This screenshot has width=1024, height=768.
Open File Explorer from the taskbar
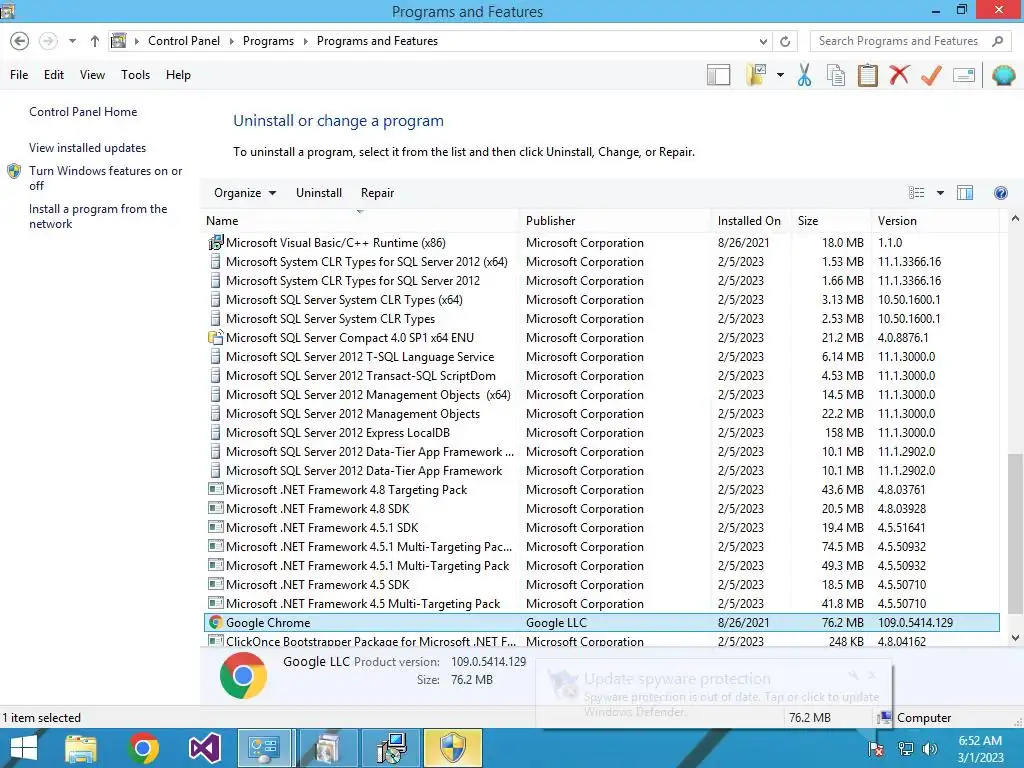coord(81,748)
